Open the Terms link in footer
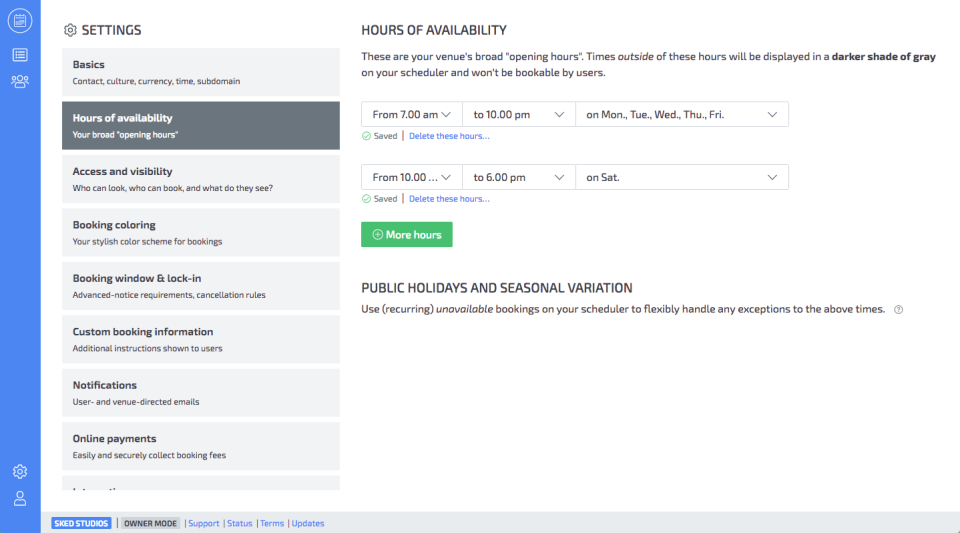Viewport: 960px width, 533px height. pos(272,523)
